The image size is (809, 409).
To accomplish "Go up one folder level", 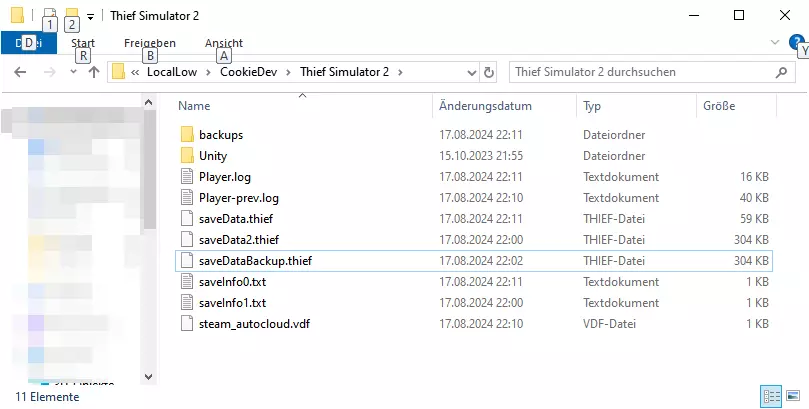I will pyautogui.click(x=94, y=72).
